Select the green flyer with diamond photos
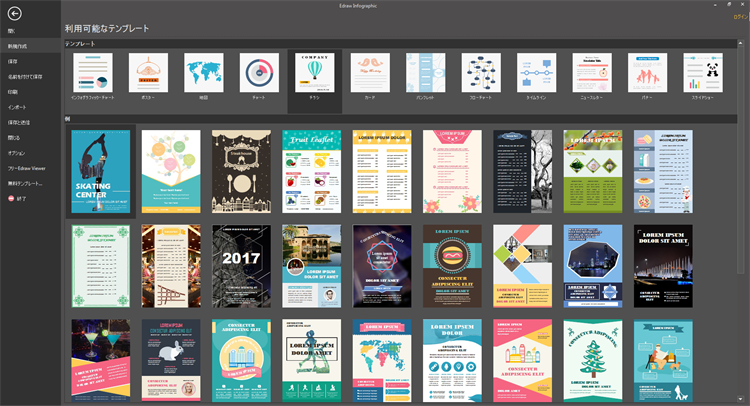750x406 pixels. 593,172
